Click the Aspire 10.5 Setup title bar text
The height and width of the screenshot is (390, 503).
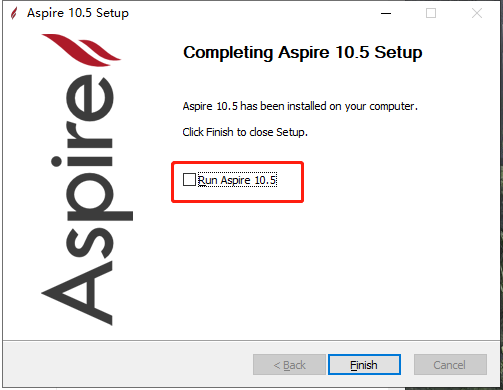pyautogui.click(x=78, y=13)
